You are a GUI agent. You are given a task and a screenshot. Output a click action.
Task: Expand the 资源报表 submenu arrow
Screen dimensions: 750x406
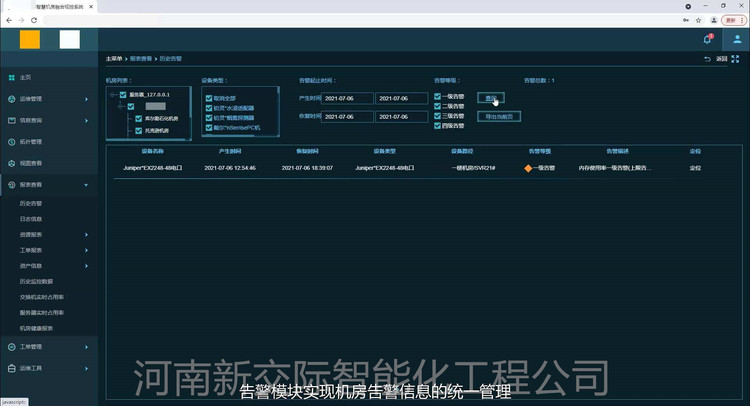coord(86,235)
